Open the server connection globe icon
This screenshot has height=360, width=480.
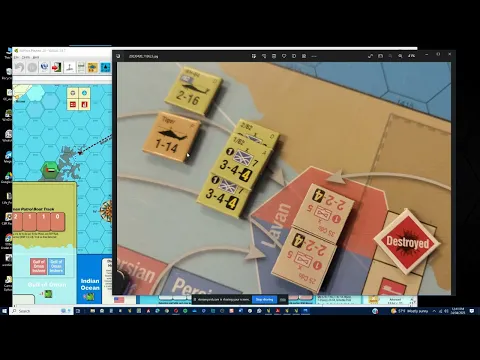click(x=44, y=68)
